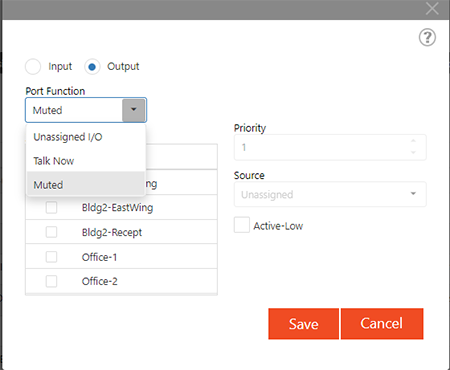
Task: Click the Save button
Action: point(303,324)
